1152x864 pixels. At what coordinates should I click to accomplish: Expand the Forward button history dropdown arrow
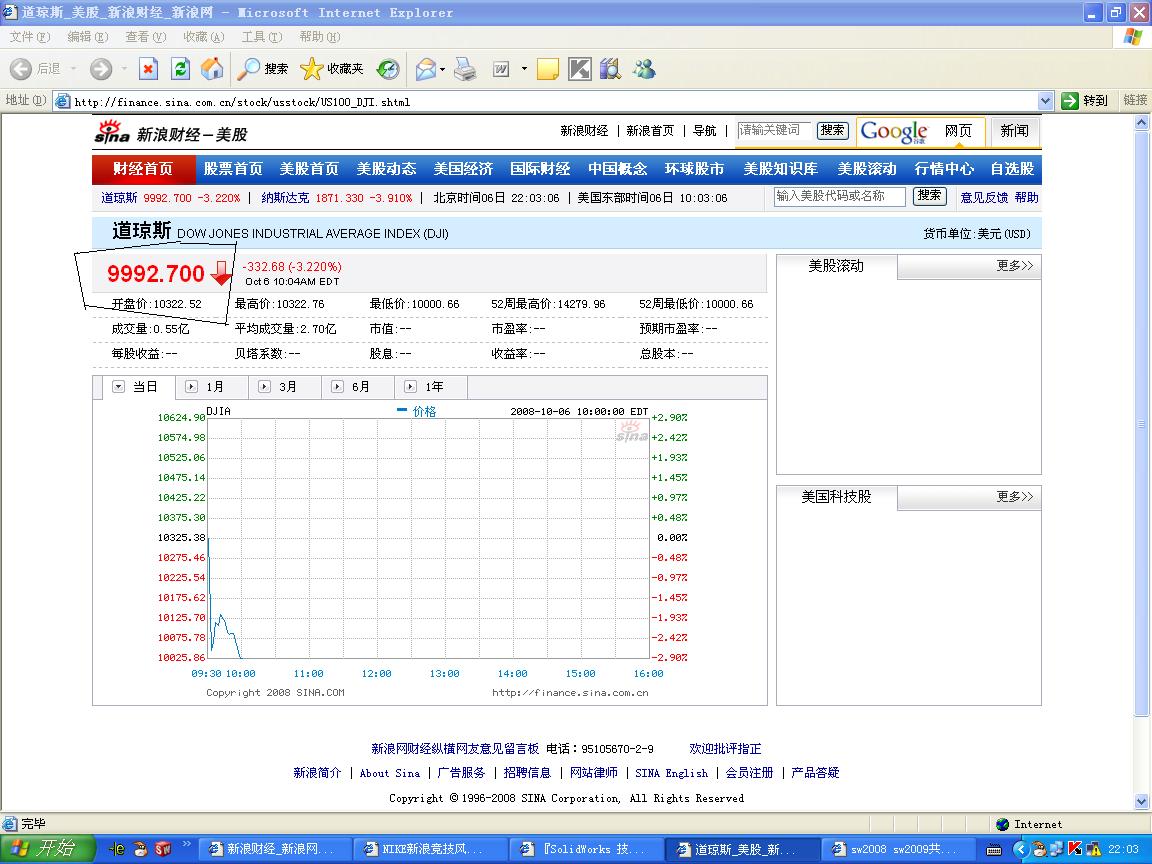124,69
